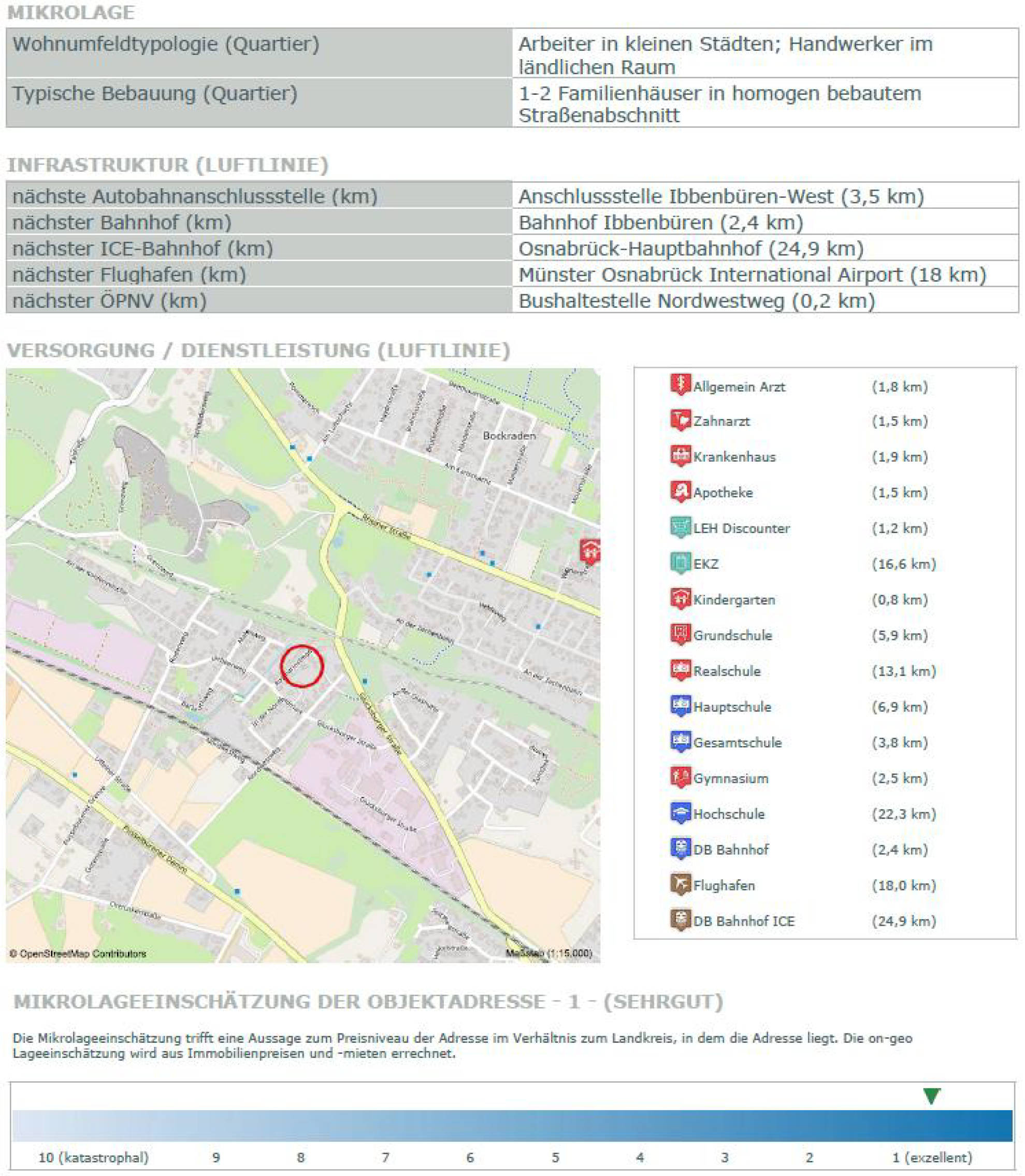Click the EKZ distance (16,6 km)
The height and width of the screenshot is (1176, 1025).
[x=904, y=564]
